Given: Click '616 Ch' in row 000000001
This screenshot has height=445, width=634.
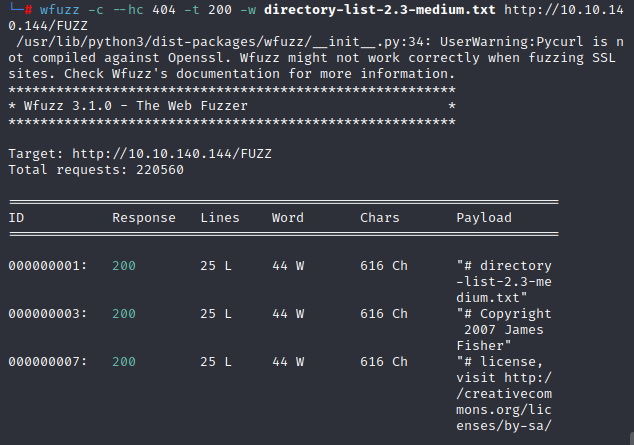Looking at the screenshot, I should pos(384,266).
